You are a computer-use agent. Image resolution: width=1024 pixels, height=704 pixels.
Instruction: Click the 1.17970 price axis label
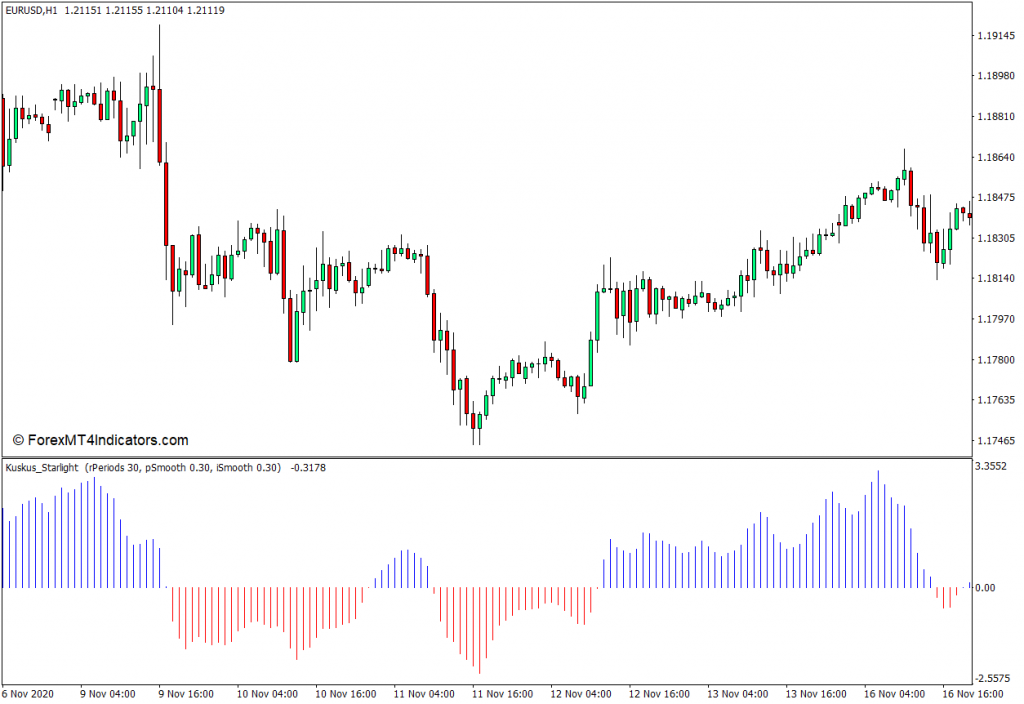click(997, 320)
